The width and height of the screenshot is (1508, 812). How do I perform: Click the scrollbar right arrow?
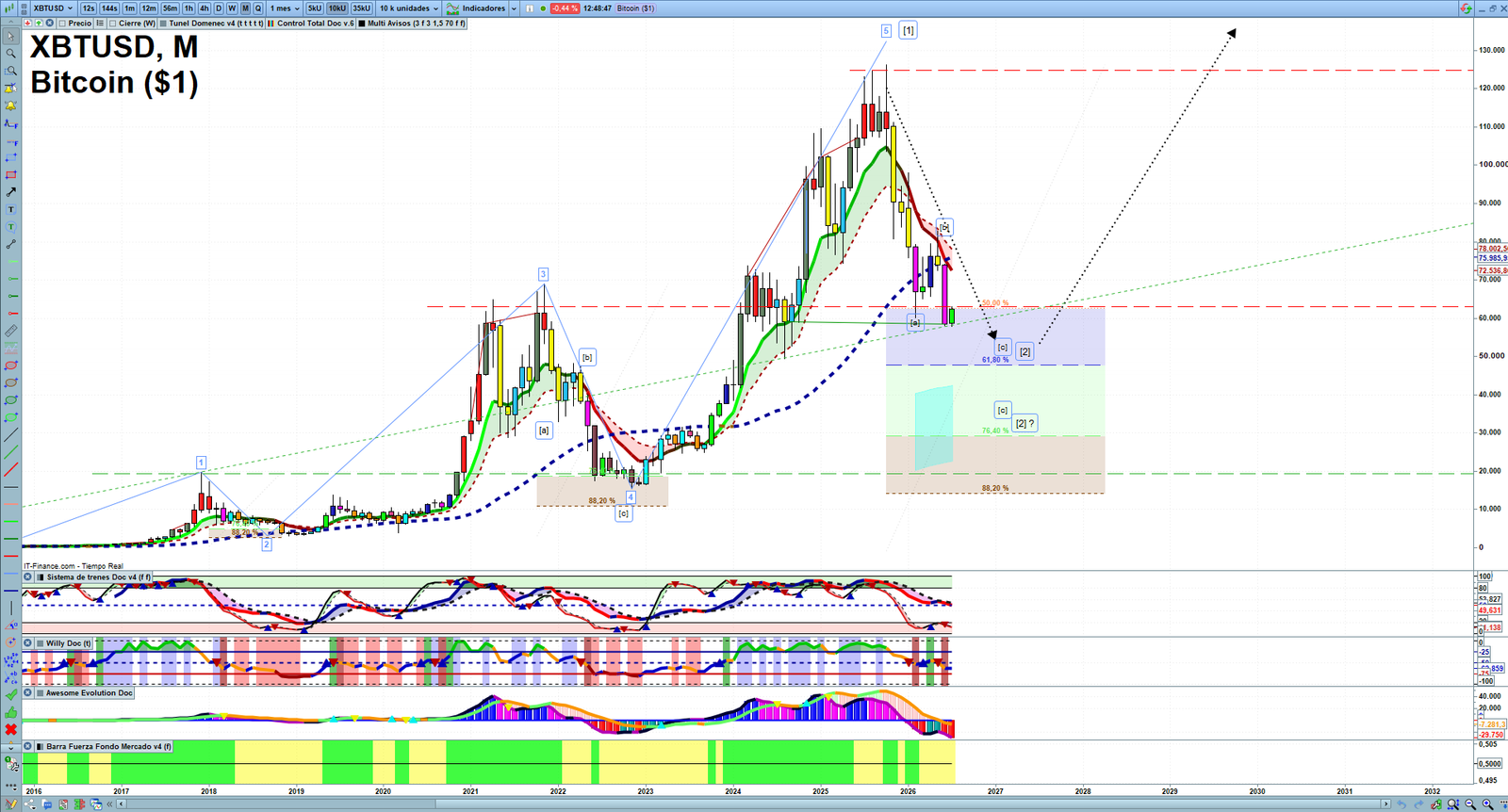coord(1385,804)
